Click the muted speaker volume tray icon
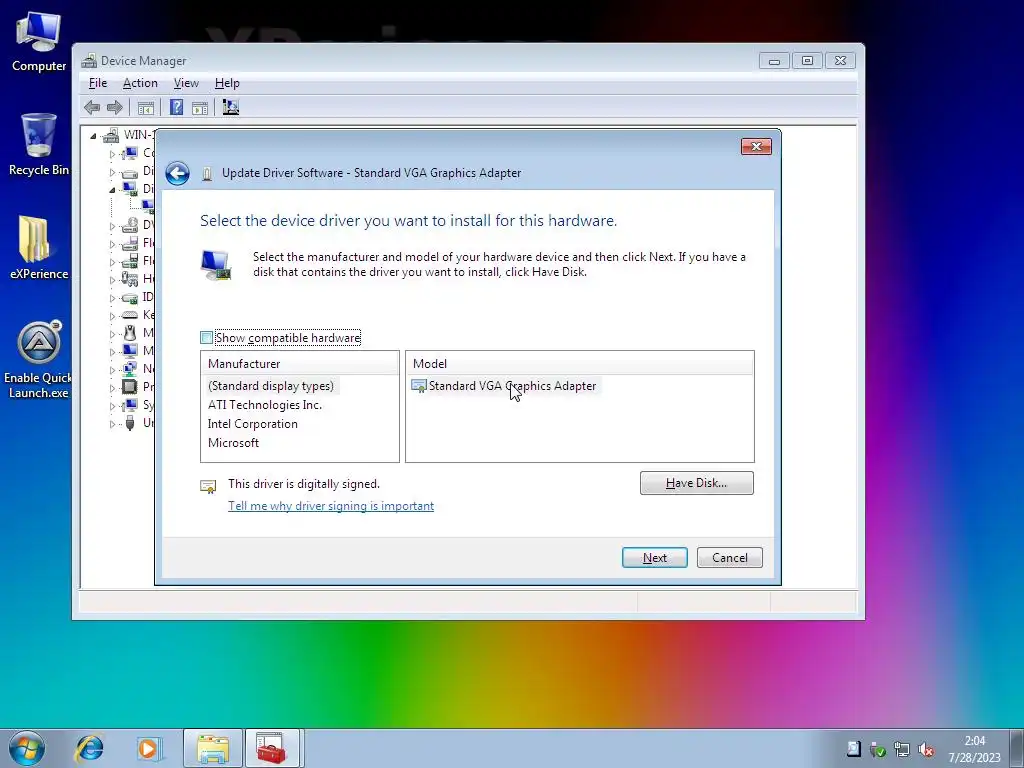Screen dimensions: 1024x768 click(925, 750)
